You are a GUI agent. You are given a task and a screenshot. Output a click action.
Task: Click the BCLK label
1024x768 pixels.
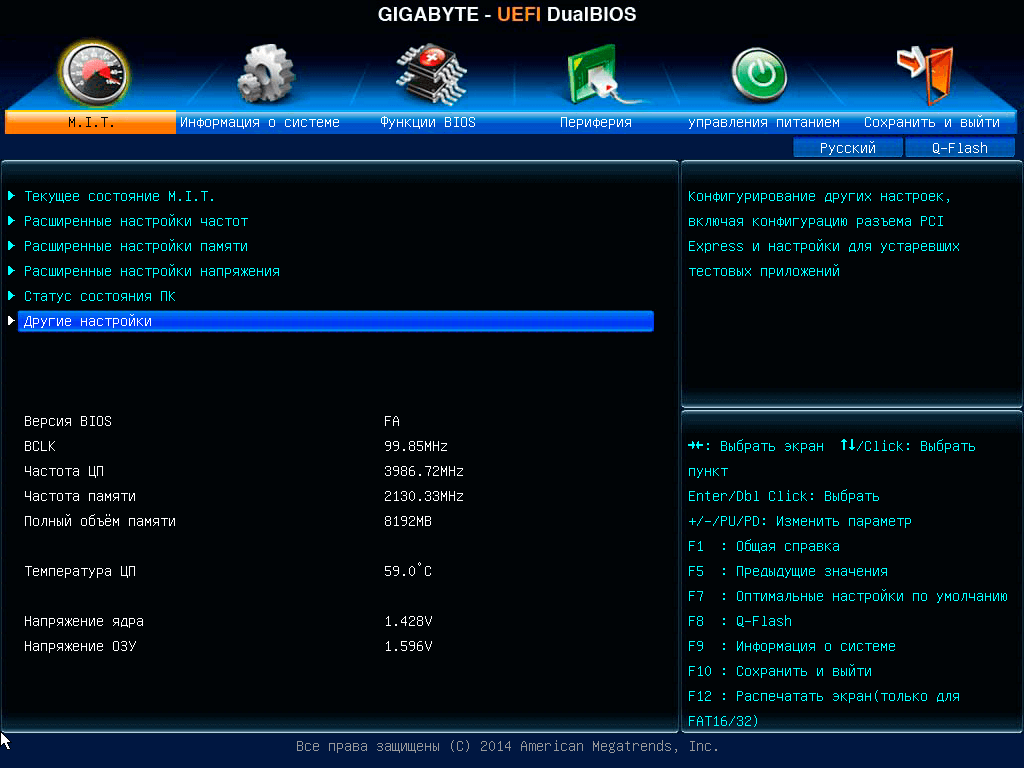tap(40, 446)
